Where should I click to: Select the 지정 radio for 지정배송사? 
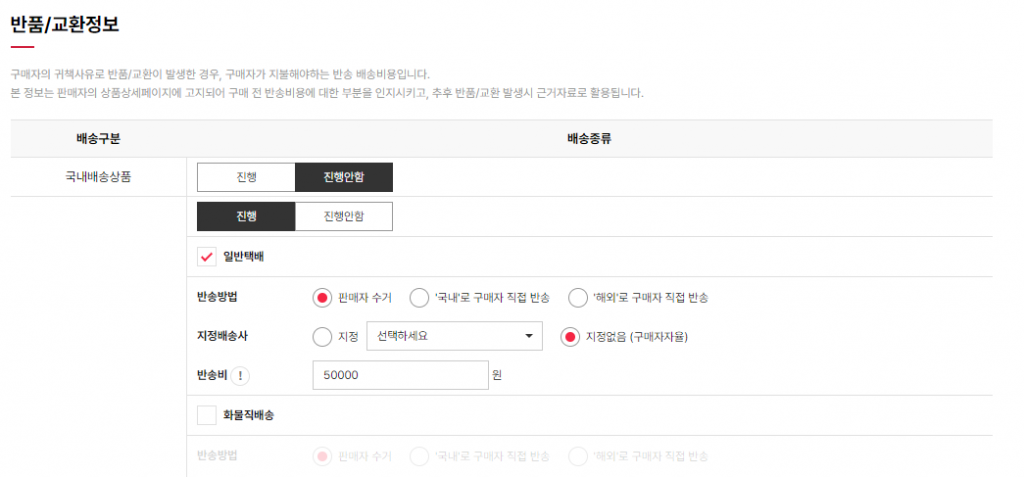[322, 337]
